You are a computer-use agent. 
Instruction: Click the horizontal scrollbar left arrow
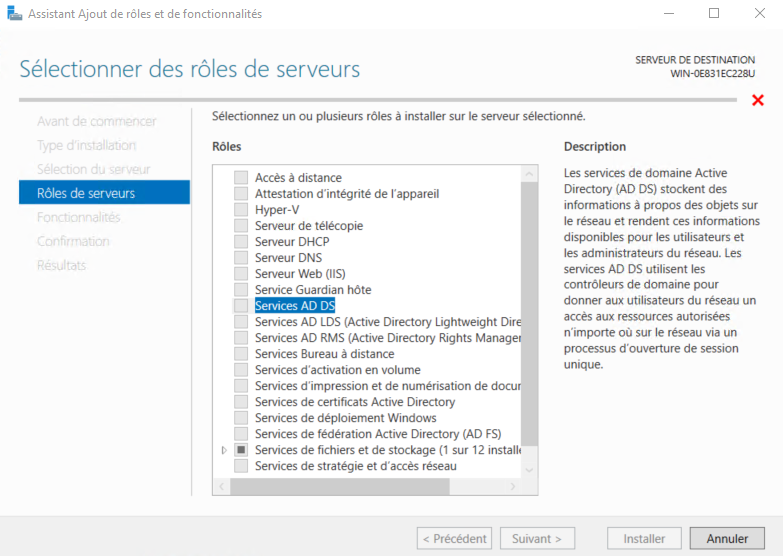222,486
